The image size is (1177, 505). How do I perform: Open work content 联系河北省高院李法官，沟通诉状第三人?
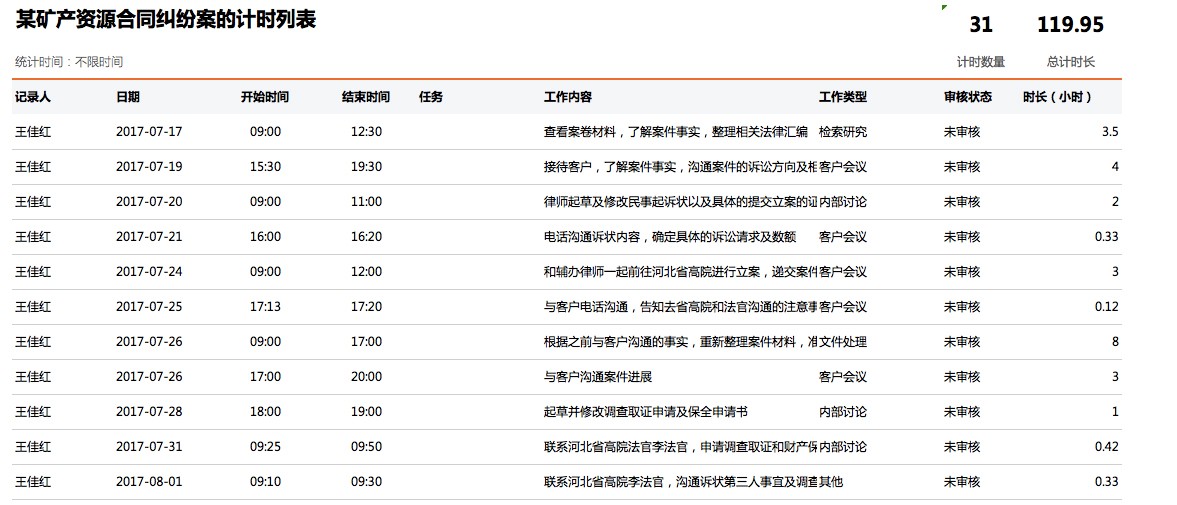pos(680,482)
